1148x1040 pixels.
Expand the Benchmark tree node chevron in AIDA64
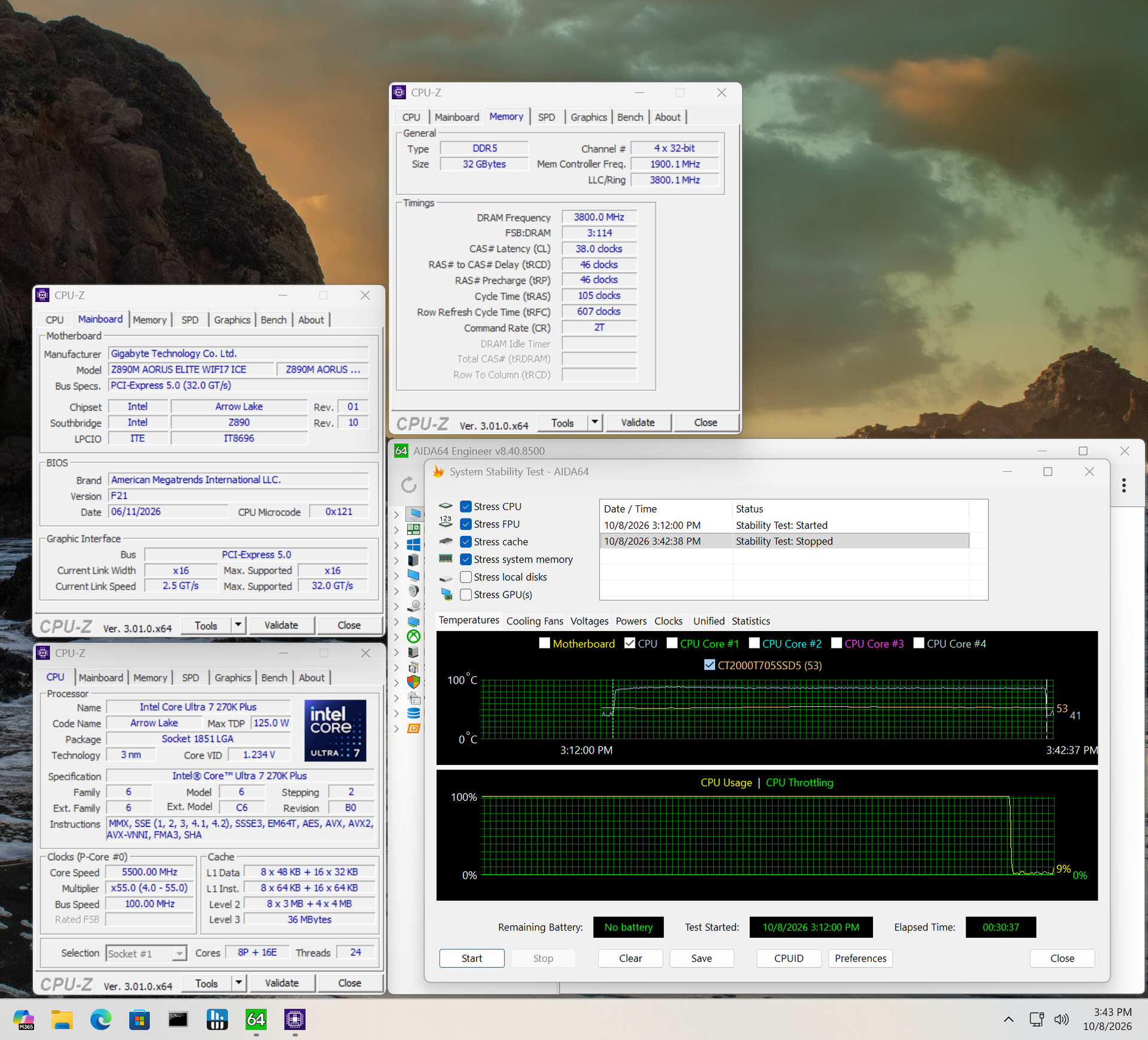(396, 728)
